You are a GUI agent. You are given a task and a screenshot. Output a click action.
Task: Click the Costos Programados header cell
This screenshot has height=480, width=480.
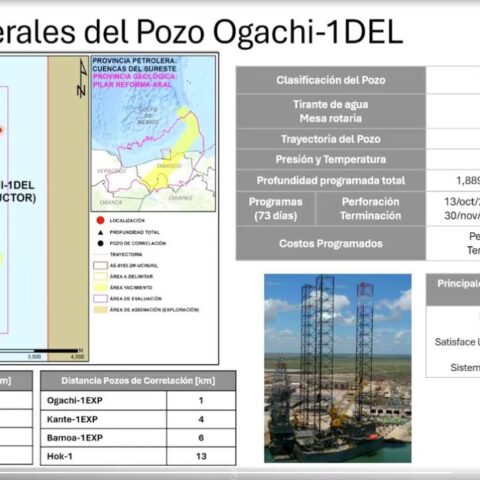click(x=331, y=243)
